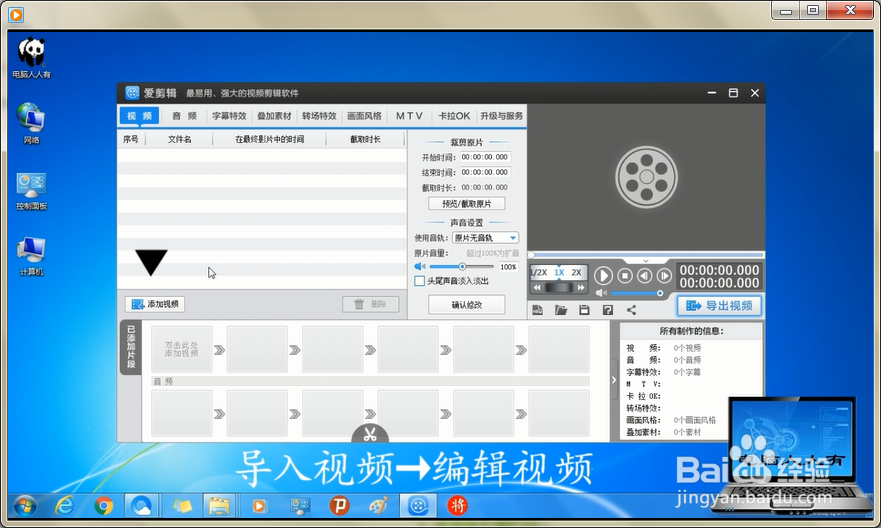This screenshot has width=881, height=528.
Task: Open the 升级与服务 tab
Action: pos(502,116)
